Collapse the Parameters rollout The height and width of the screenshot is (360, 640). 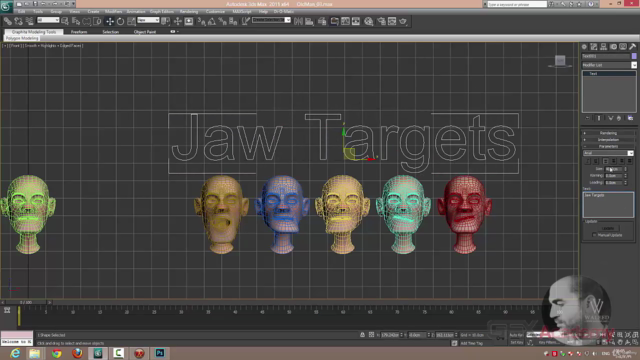pos(608,146)
